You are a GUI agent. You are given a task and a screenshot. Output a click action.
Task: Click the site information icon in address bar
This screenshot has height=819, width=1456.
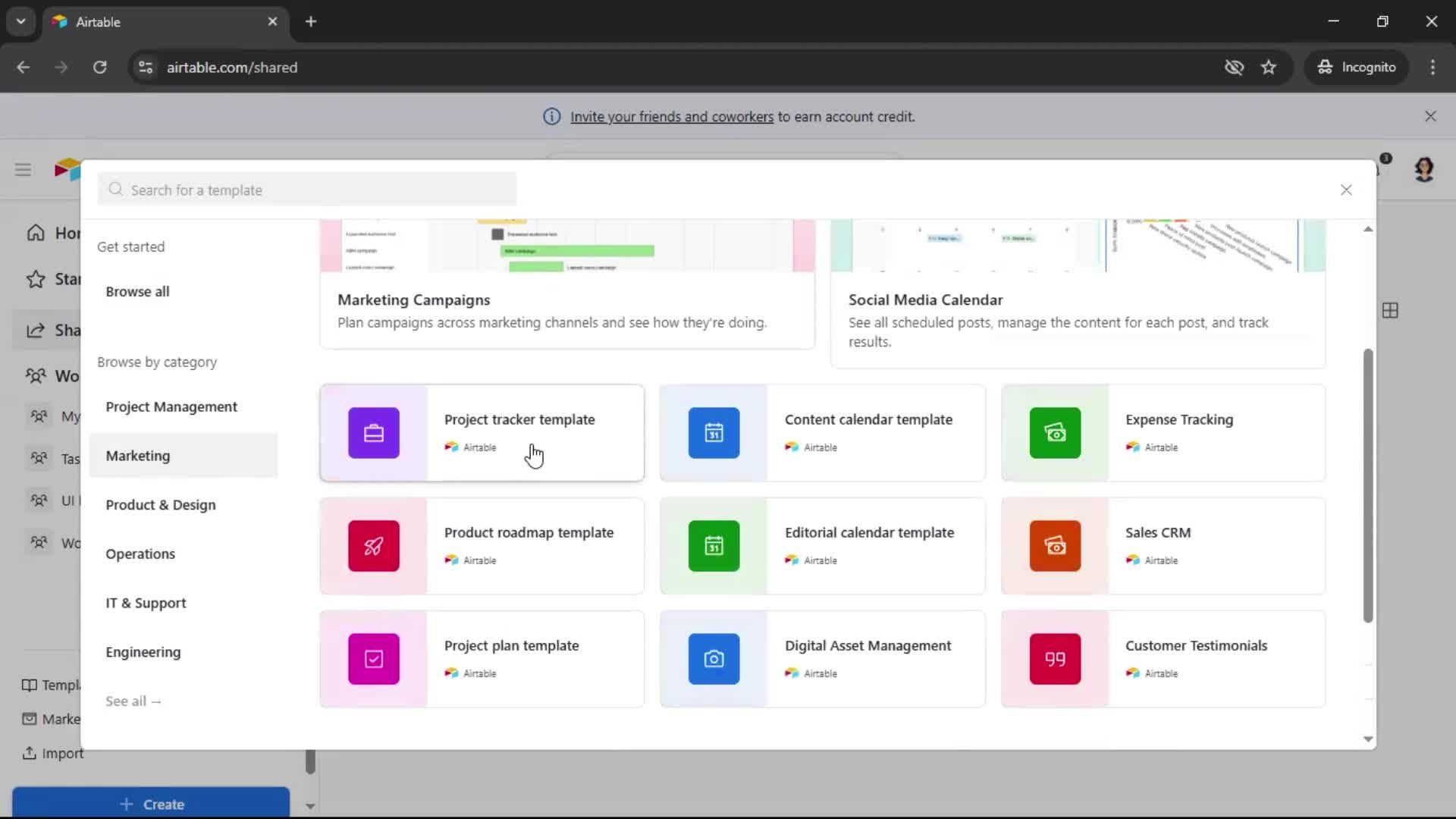146,67
